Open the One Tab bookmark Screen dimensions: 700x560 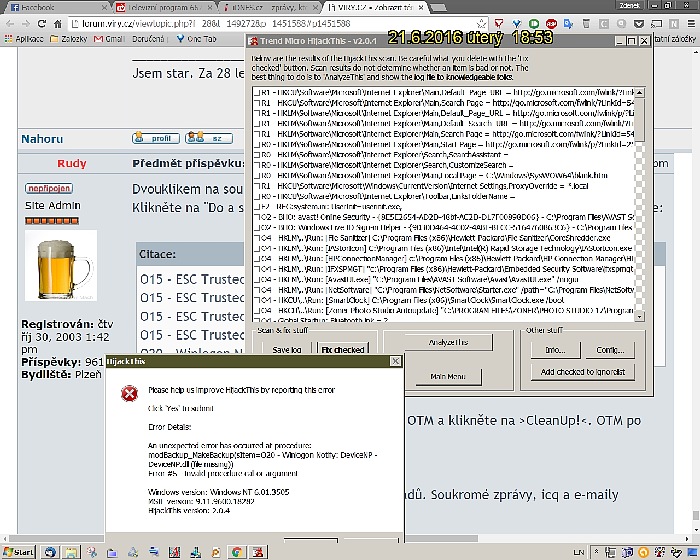click(196, 39)
